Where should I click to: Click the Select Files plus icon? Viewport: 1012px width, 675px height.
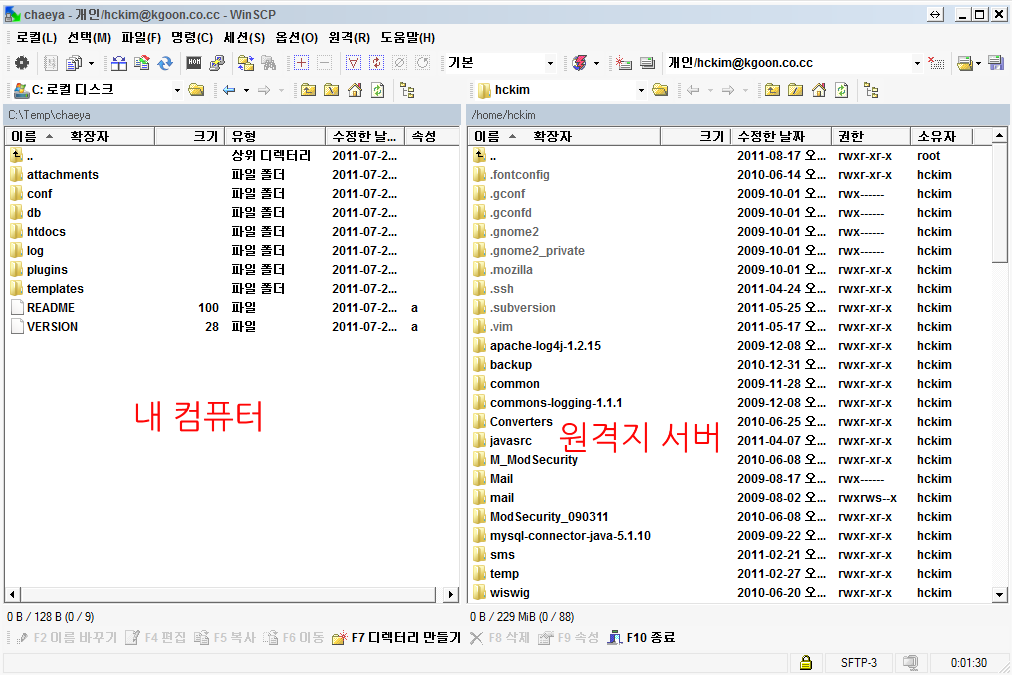[x=301, y=63]
